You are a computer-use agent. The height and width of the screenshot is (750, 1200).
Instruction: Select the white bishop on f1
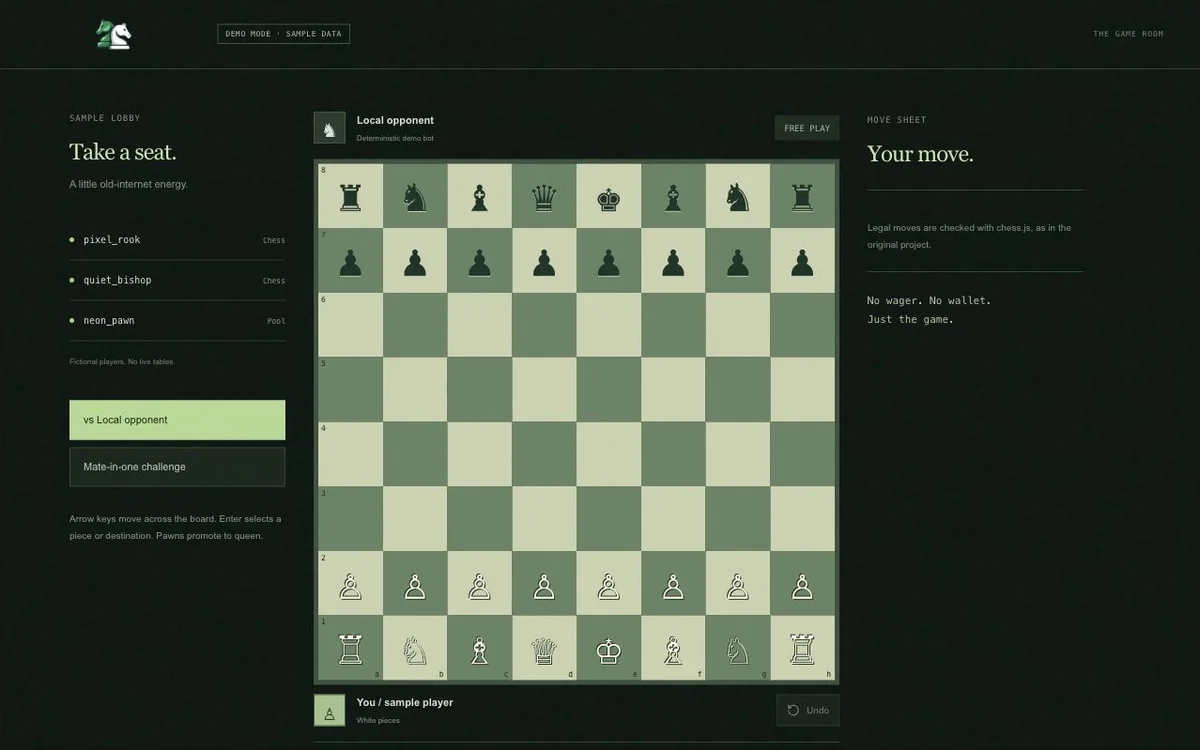[674, 648]
